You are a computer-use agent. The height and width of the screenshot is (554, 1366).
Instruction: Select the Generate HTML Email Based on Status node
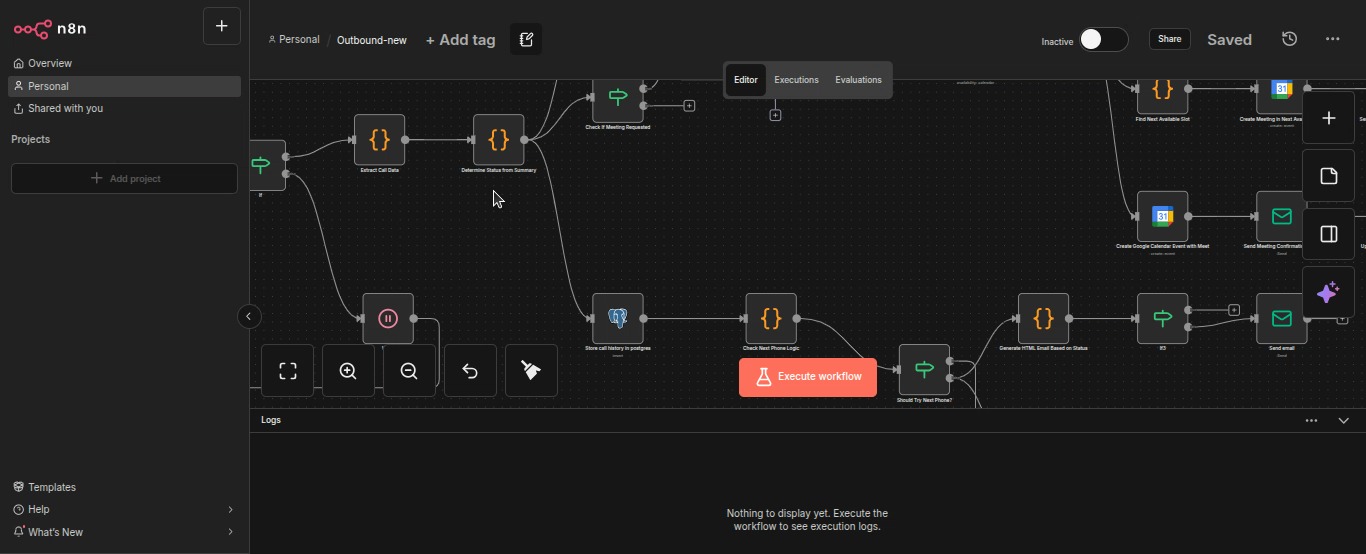coord(1043,319)
